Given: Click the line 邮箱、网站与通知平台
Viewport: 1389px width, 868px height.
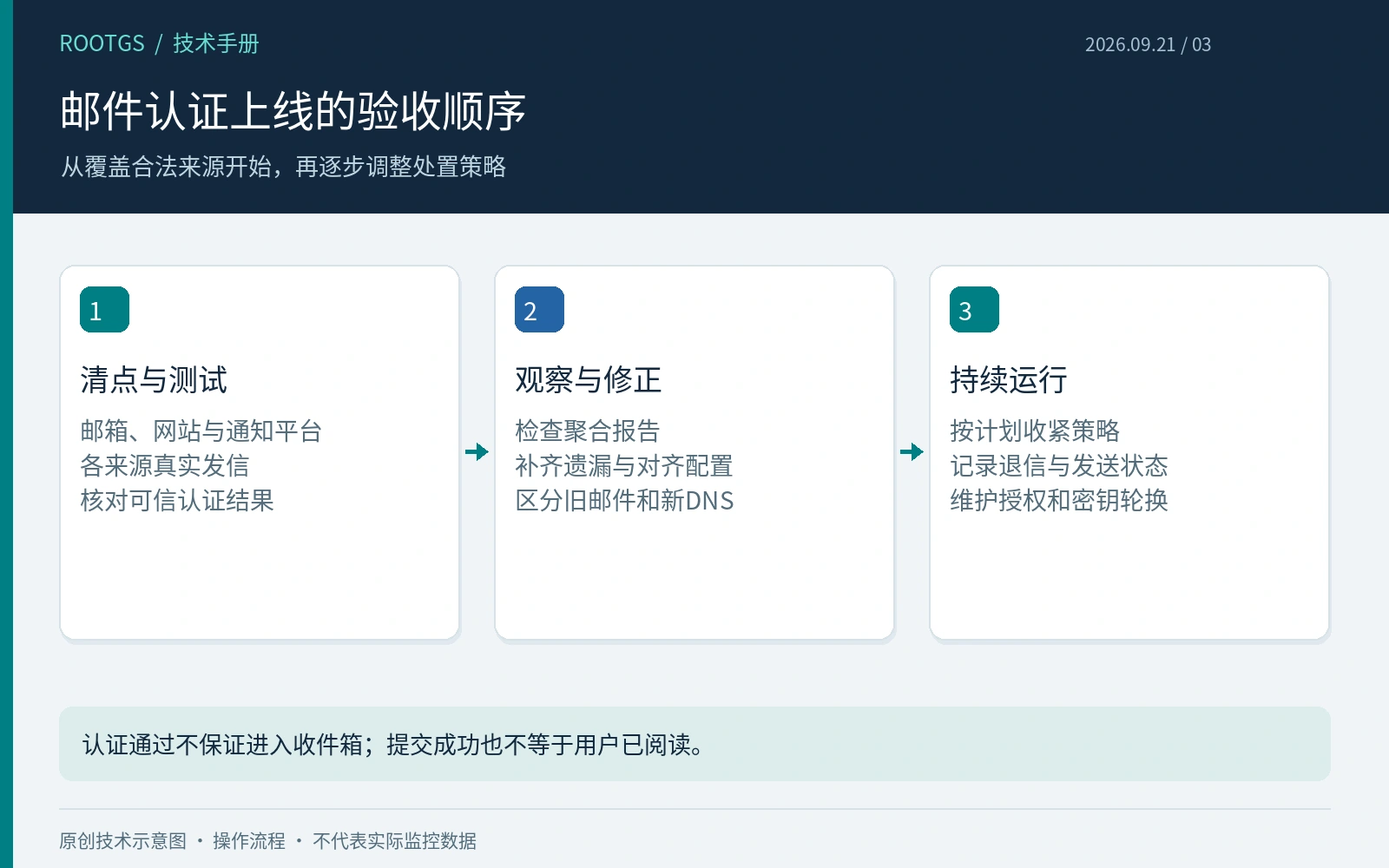Looking at the screenshot, I should tap(201, 431).
